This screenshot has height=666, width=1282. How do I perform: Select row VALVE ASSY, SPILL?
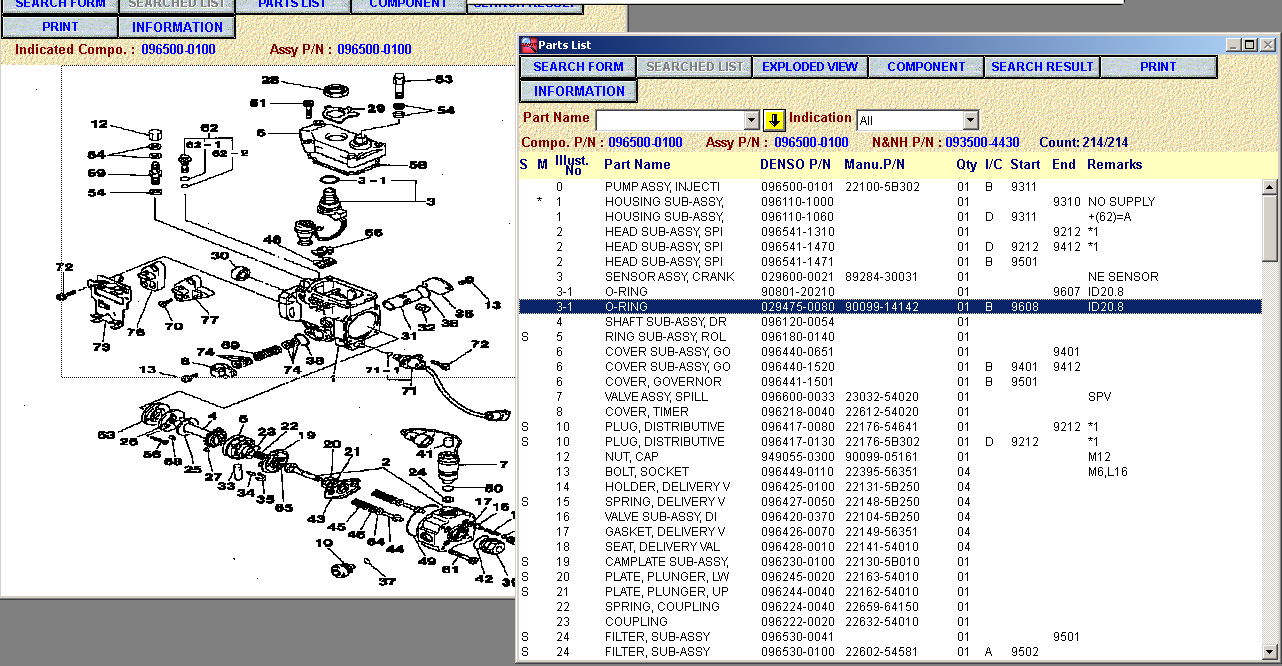point(890,397)
